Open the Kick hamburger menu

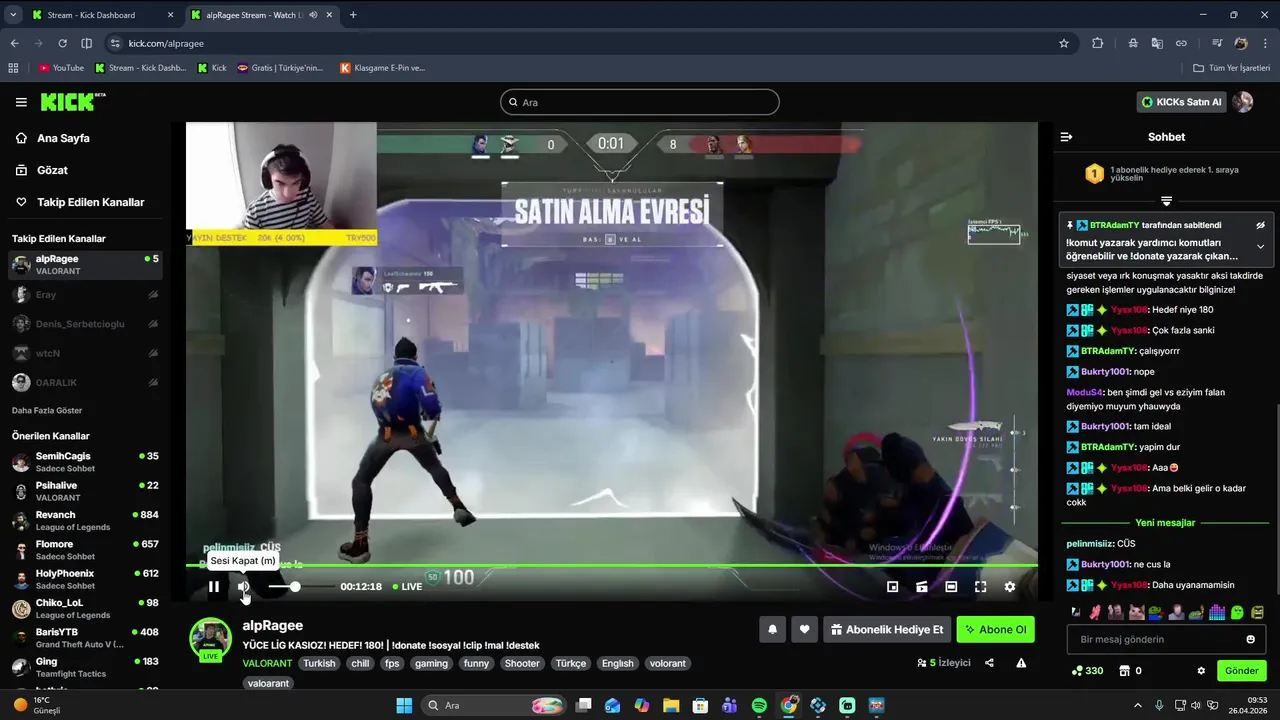(x=21, y=102)
